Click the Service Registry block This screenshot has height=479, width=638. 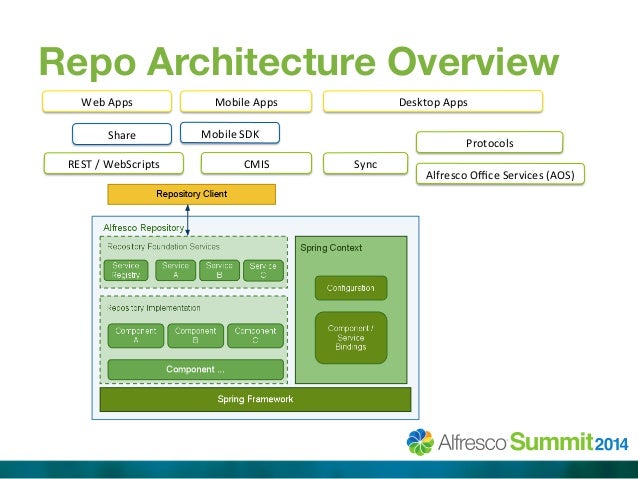126,271
